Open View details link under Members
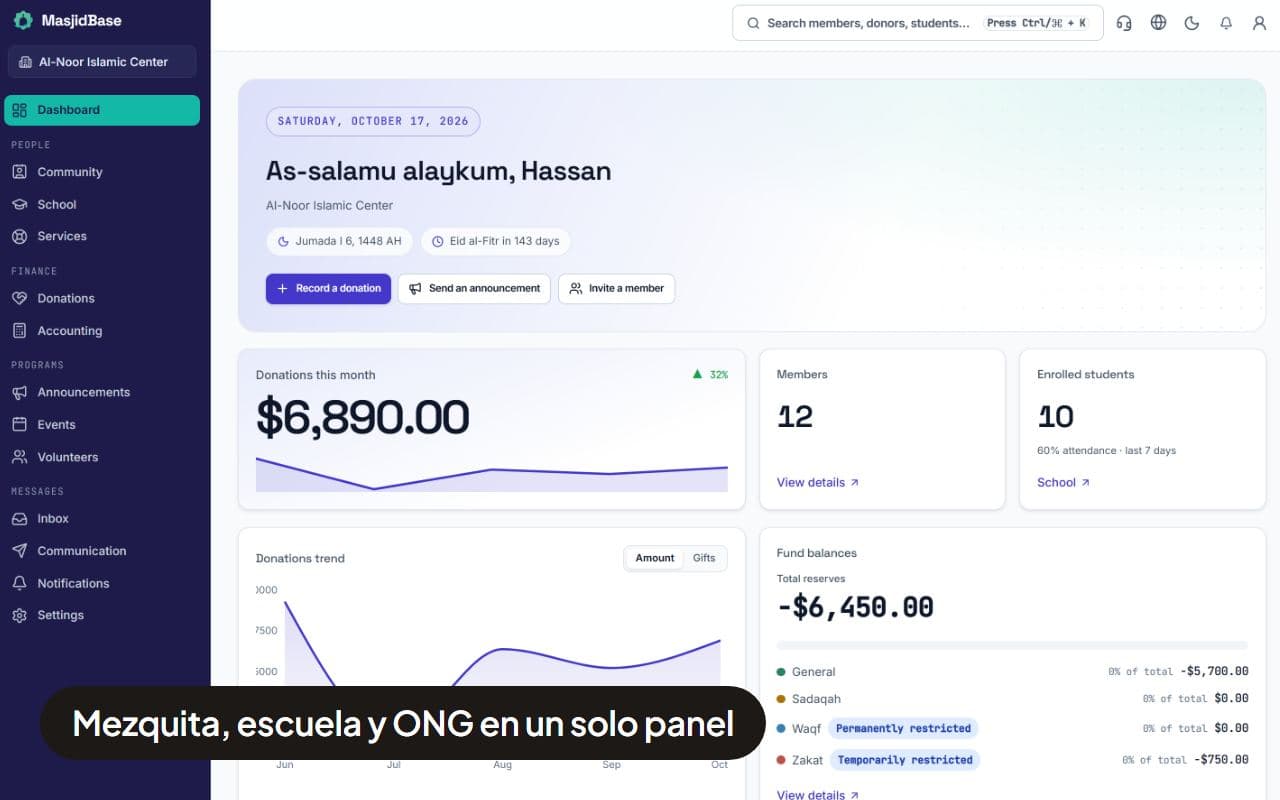The image size is (1280, 800). click(x=818, y=482)
